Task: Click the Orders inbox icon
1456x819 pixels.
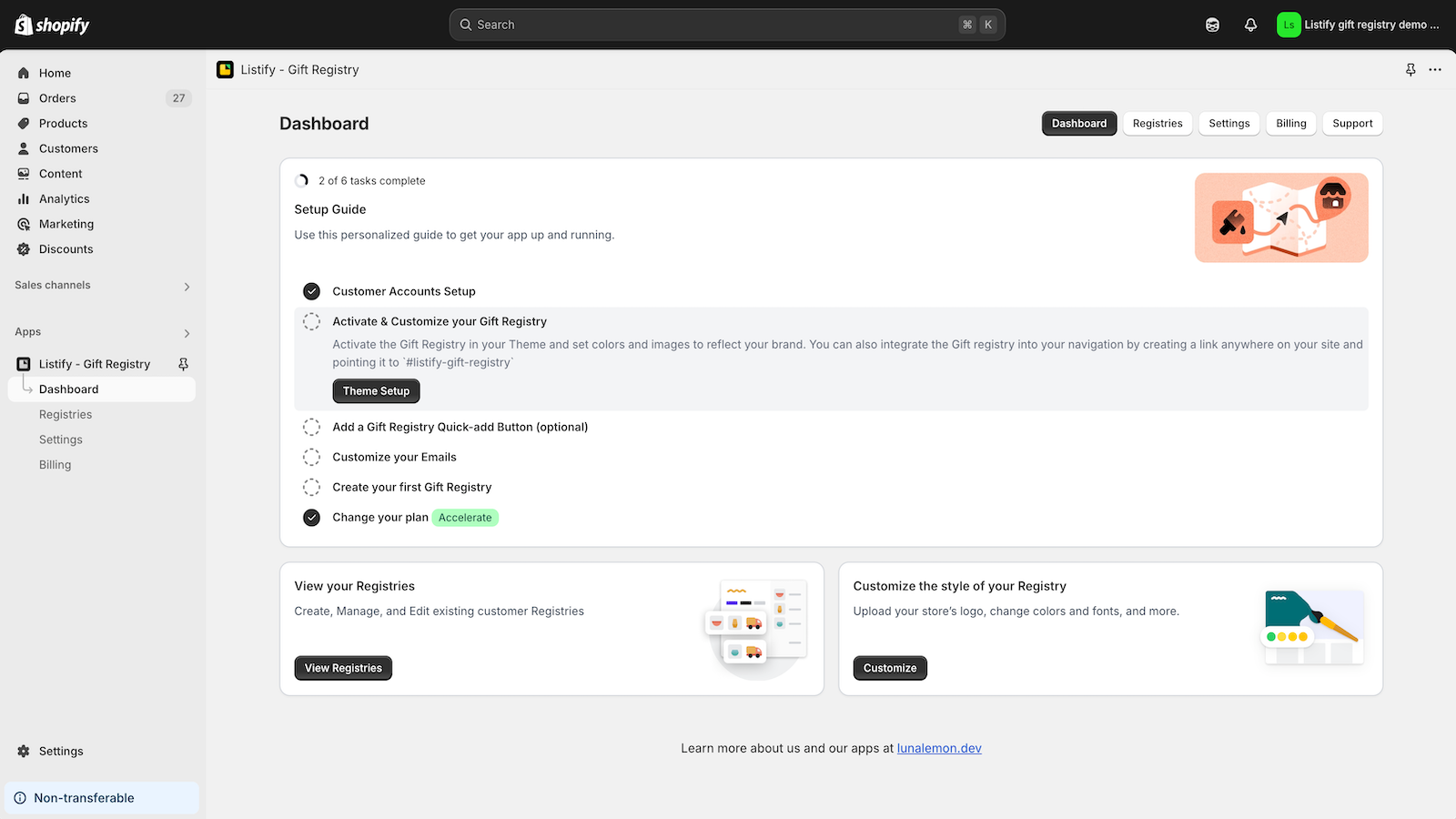Action: (24, 98)
